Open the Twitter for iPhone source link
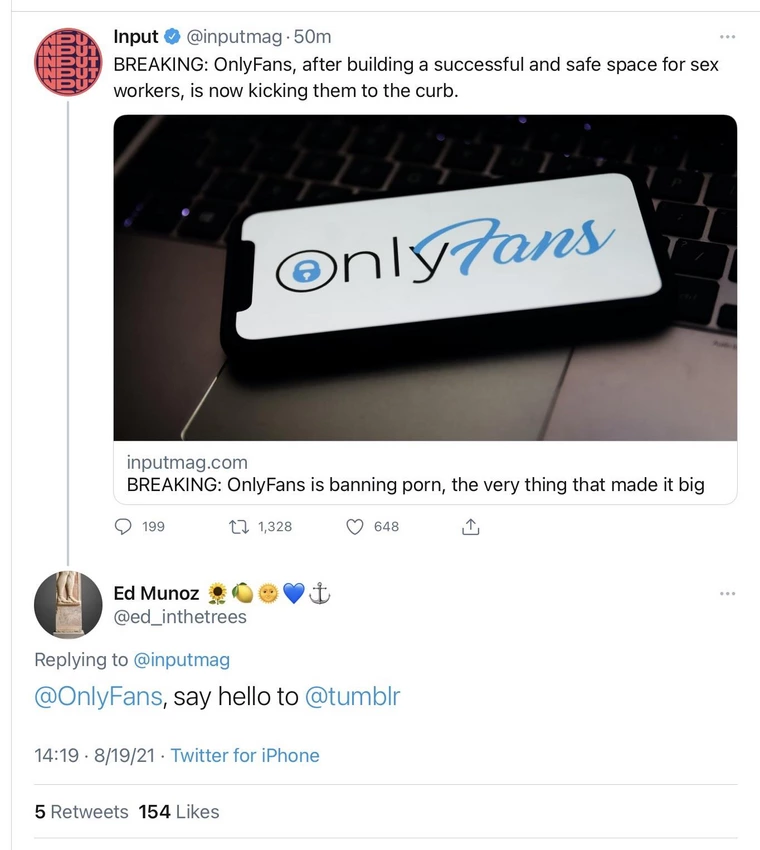Screen dimensions: 760x850 (245, 755)
